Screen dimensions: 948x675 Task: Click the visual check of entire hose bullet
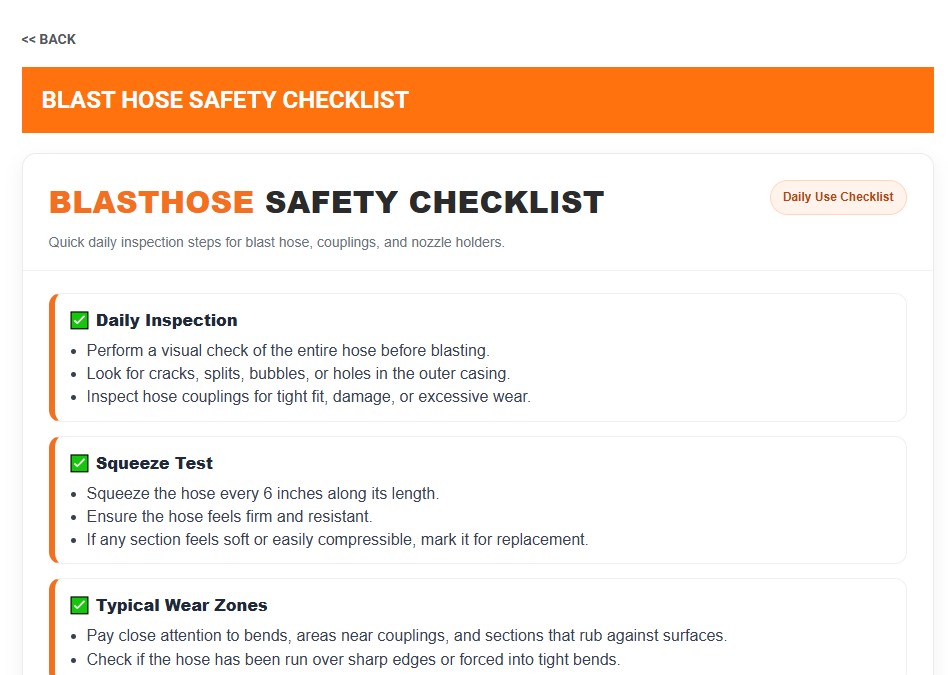[x=288, y=351]
